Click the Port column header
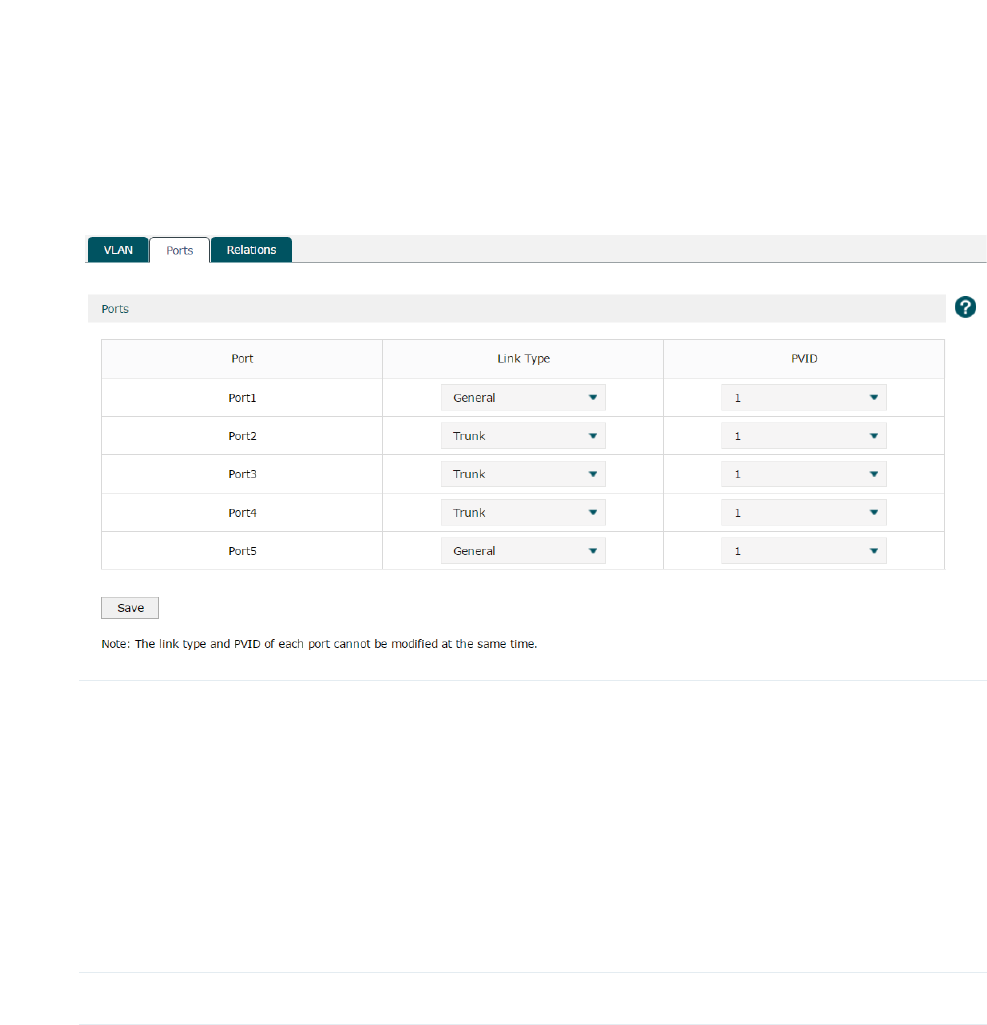The image size is (987, 1025). tap(242, 359)
